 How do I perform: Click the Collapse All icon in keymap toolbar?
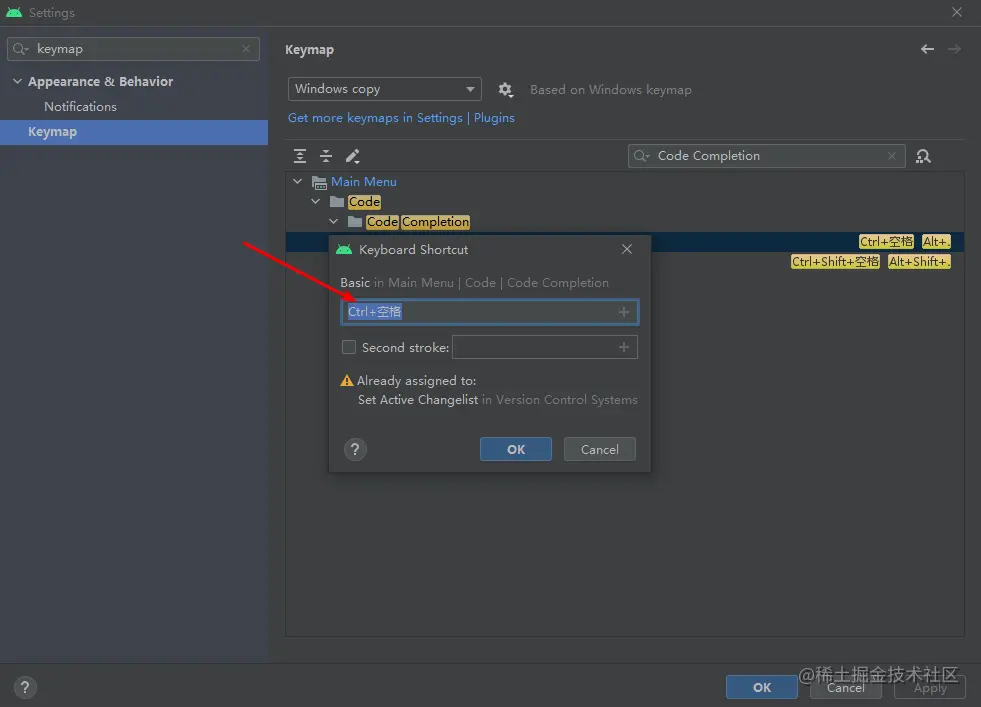pyautogui.click(x=326, y=156)
